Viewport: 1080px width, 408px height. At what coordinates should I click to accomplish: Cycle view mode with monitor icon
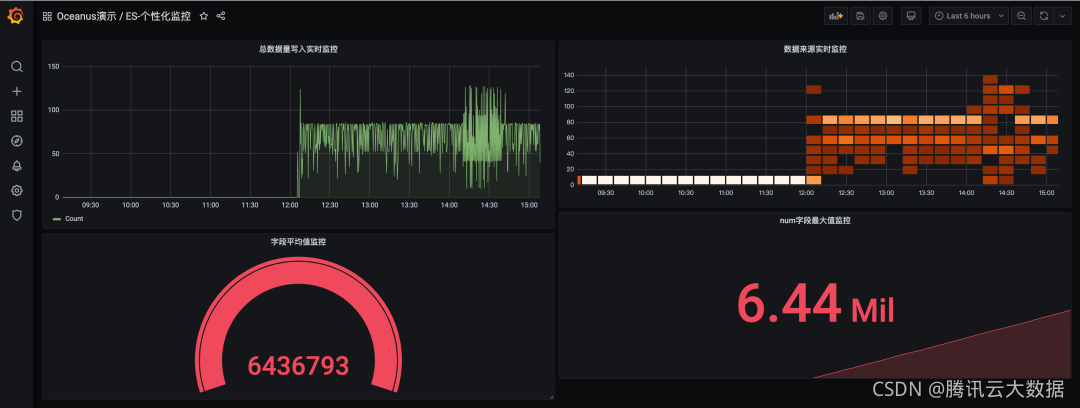pos(911,16)
